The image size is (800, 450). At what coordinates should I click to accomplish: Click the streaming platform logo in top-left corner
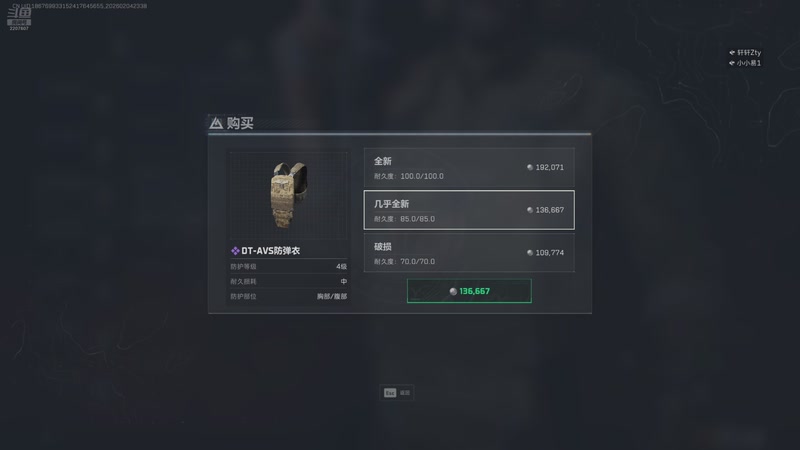19,18
